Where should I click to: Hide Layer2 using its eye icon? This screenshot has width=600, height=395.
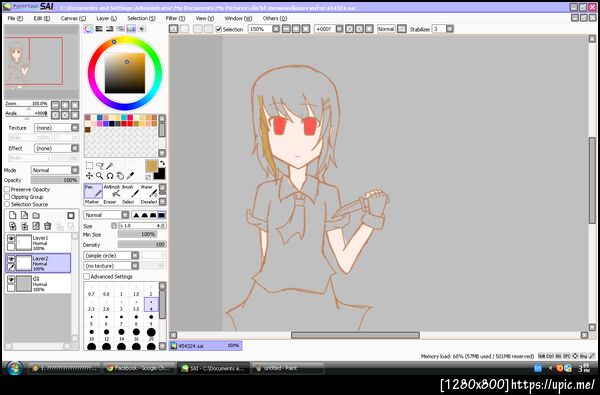click(11, 259)
